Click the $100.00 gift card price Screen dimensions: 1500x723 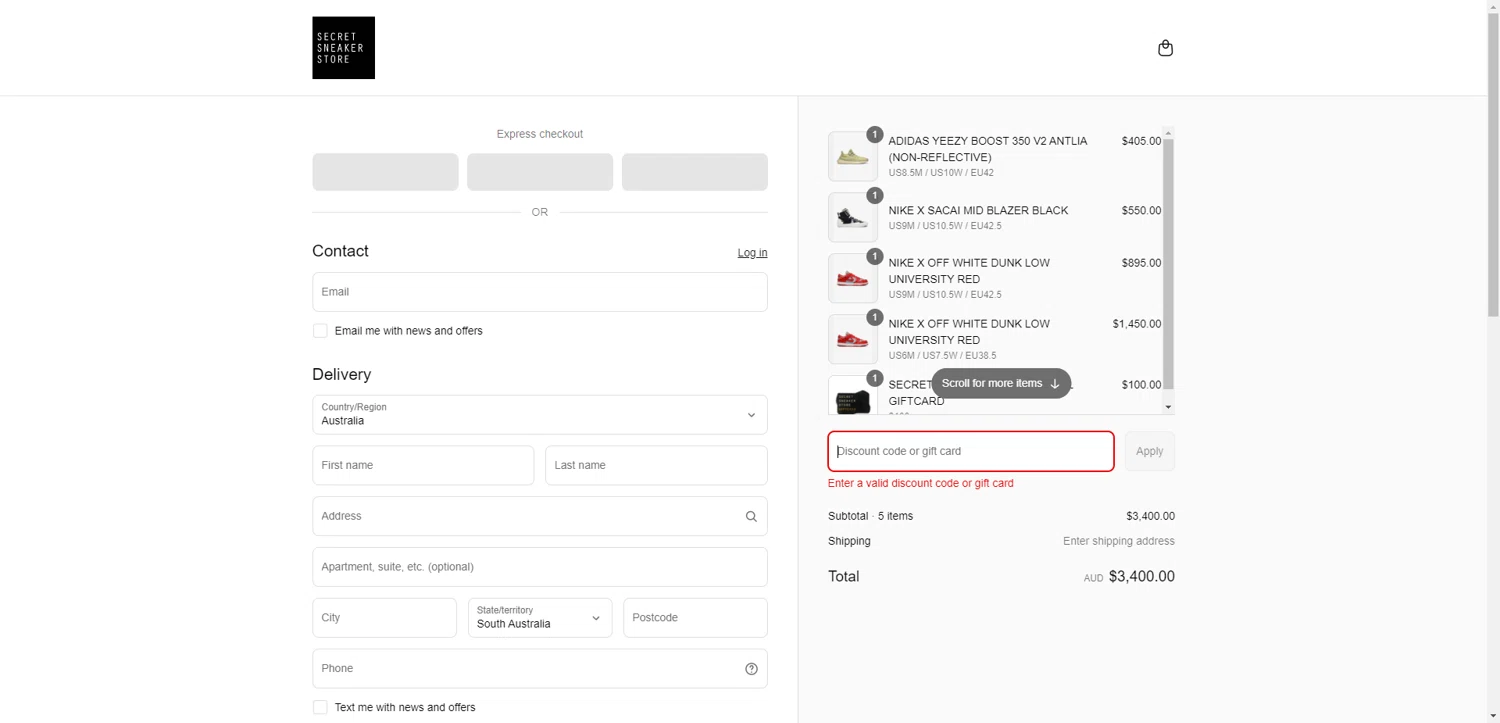1141,385
